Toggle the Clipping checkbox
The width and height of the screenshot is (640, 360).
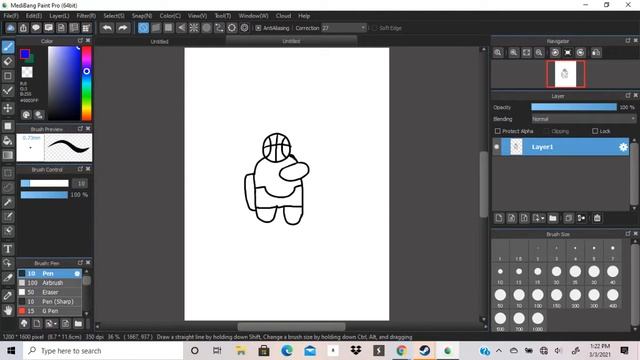pos(547,131)
